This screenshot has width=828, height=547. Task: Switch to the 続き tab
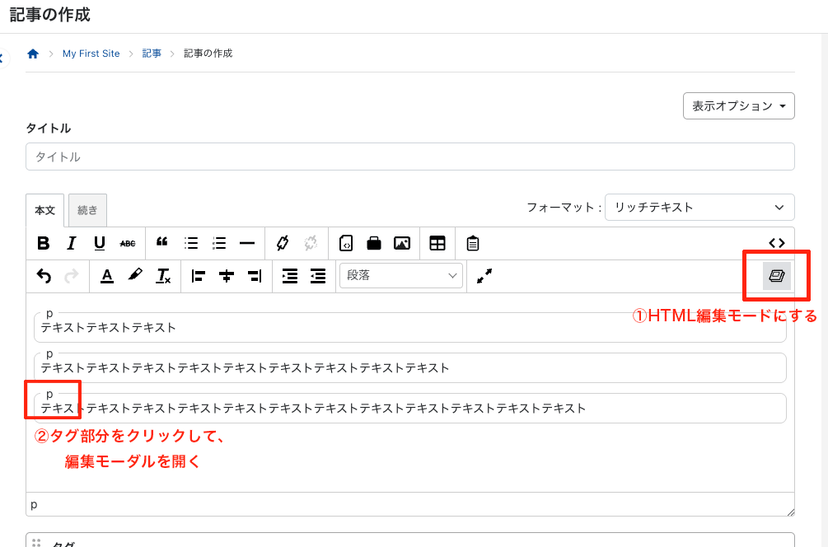coord(87,210)
